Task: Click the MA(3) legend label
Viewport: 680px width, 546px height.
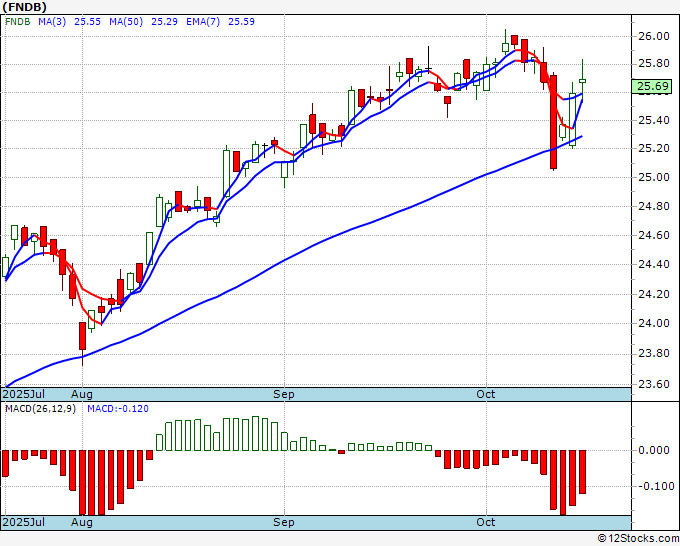Action: (52, 22)
